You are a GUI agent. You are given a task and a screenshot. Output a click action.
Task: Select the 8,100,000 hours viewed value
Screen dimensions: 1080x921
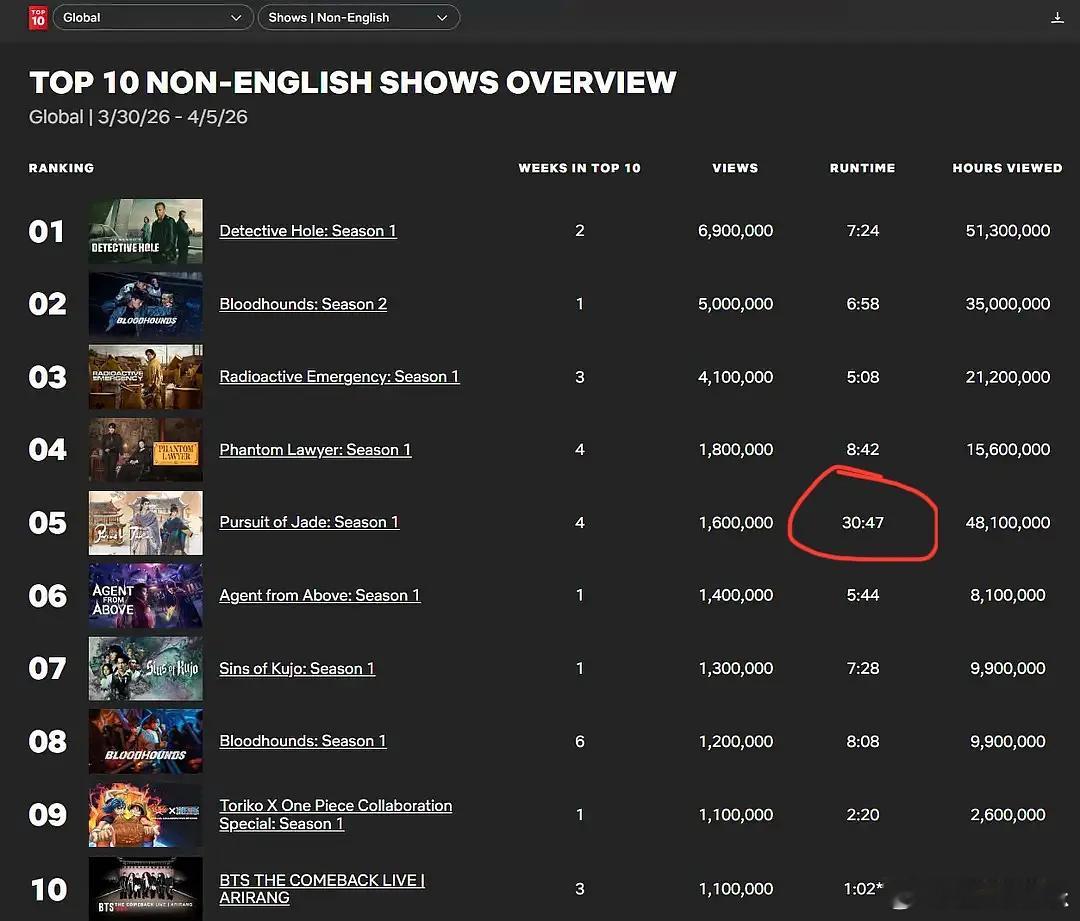[1008, 595]
